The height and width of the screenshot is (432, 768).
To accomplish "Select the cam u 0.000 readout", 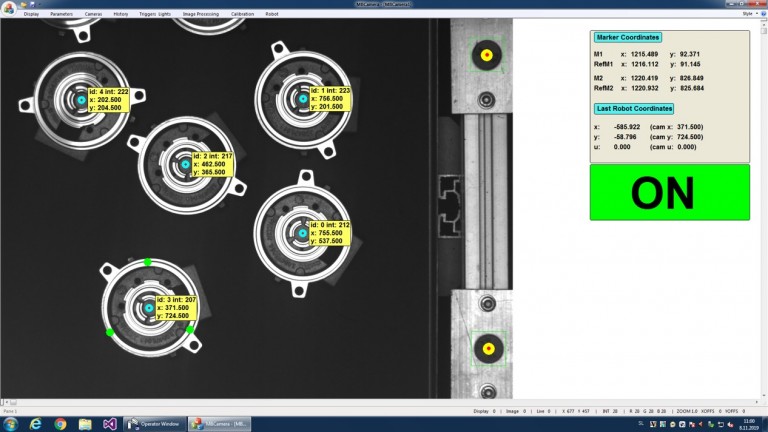I will tap(673, 147).
